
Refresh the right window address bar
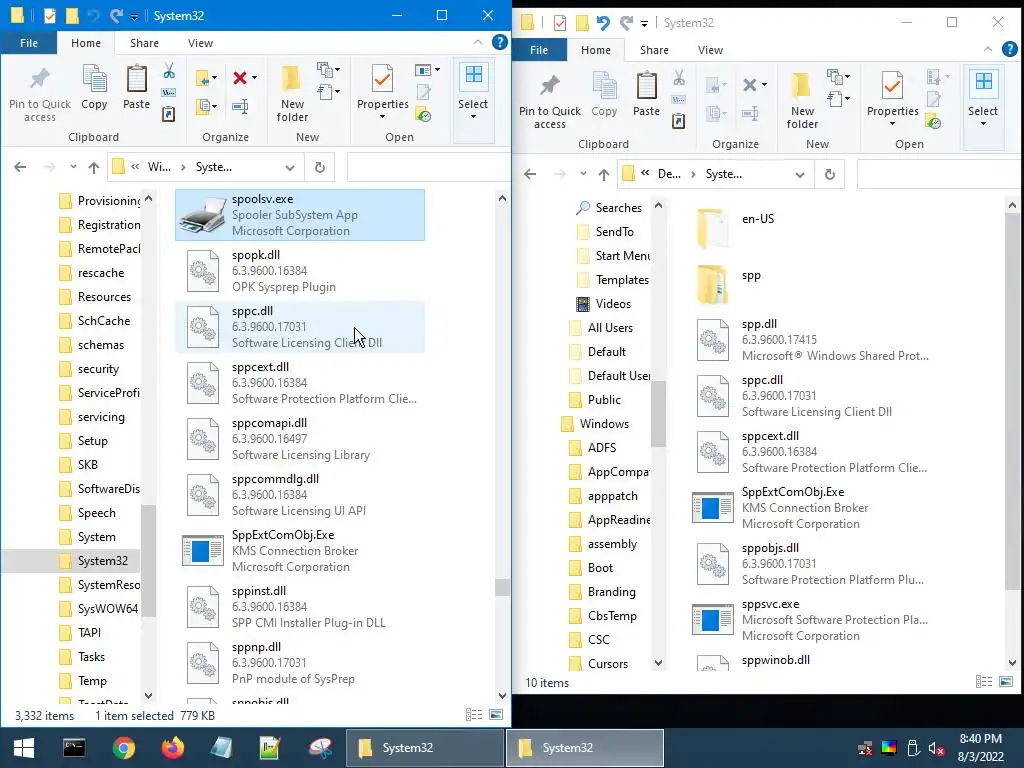coord(830,174)
